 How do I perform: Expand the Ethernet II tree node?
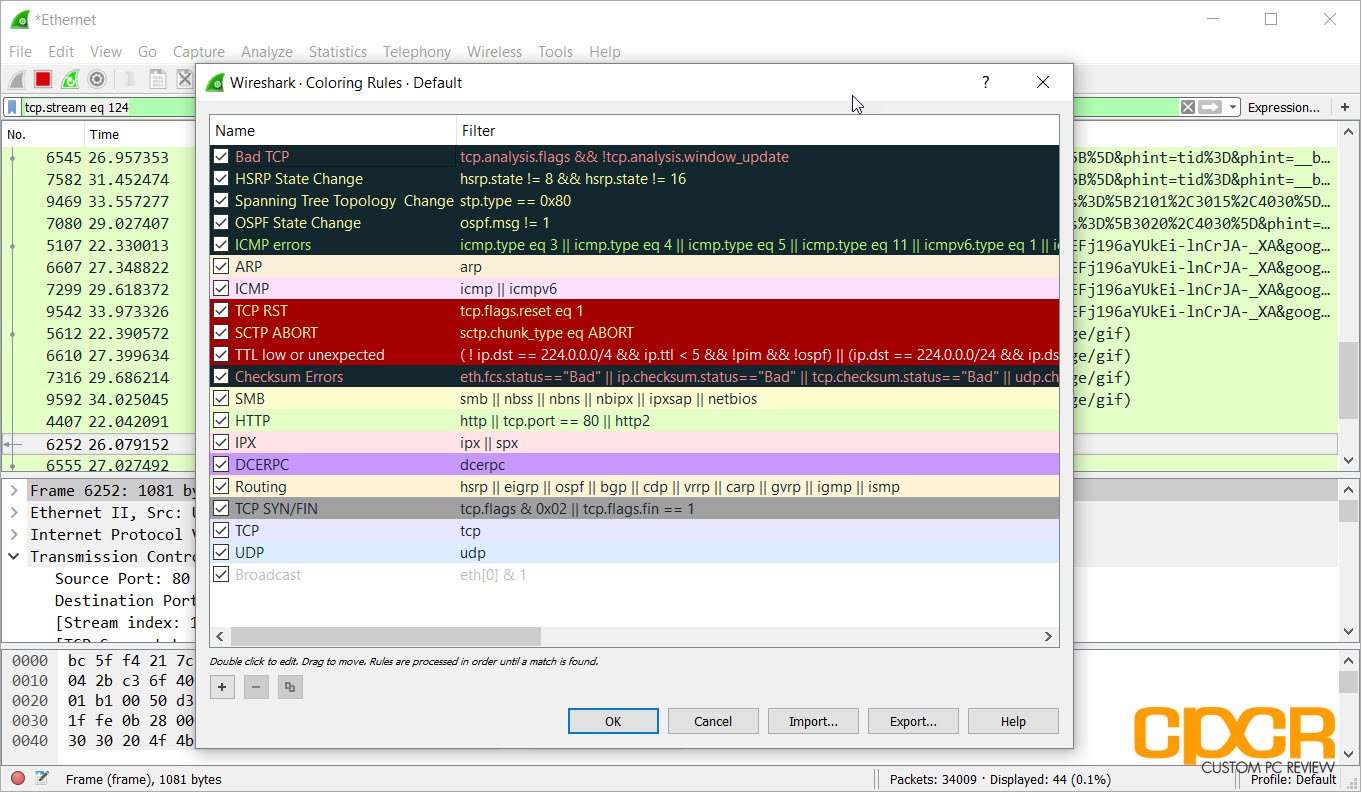(x=14, y=513)
